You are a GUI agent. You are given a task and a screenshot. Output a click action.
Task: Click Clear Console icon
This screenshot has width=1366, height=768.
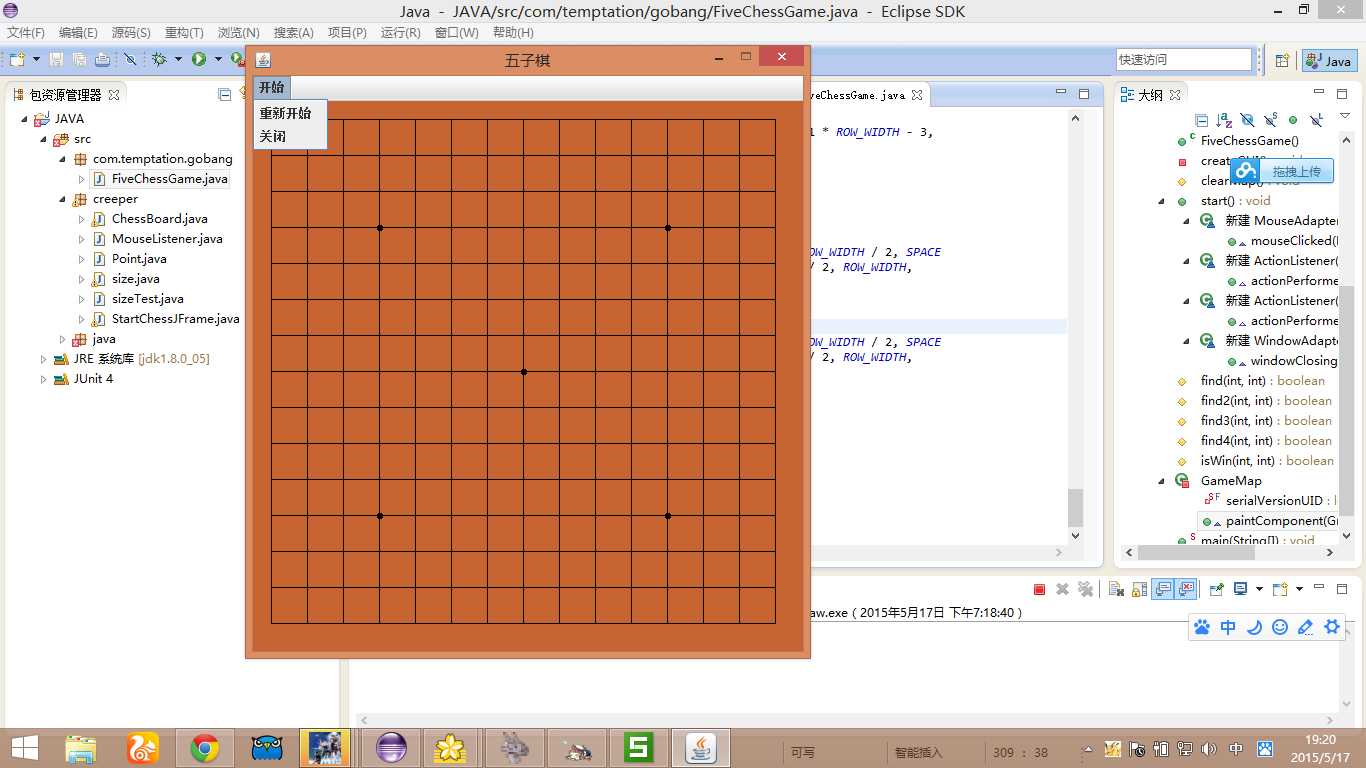[1117, 590]
